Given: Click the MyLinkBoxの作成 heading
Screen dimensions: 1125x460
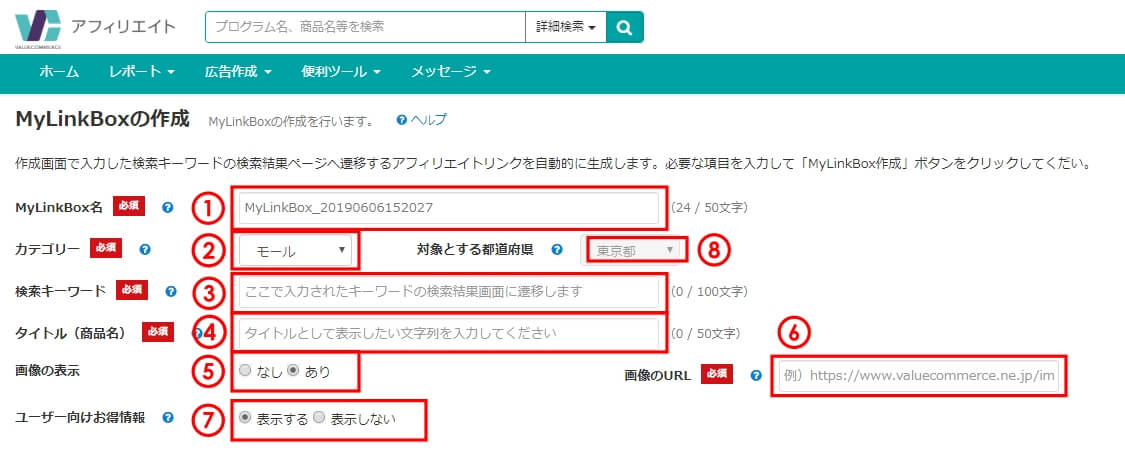Looking at the screenshot, I should coord(102,119).
